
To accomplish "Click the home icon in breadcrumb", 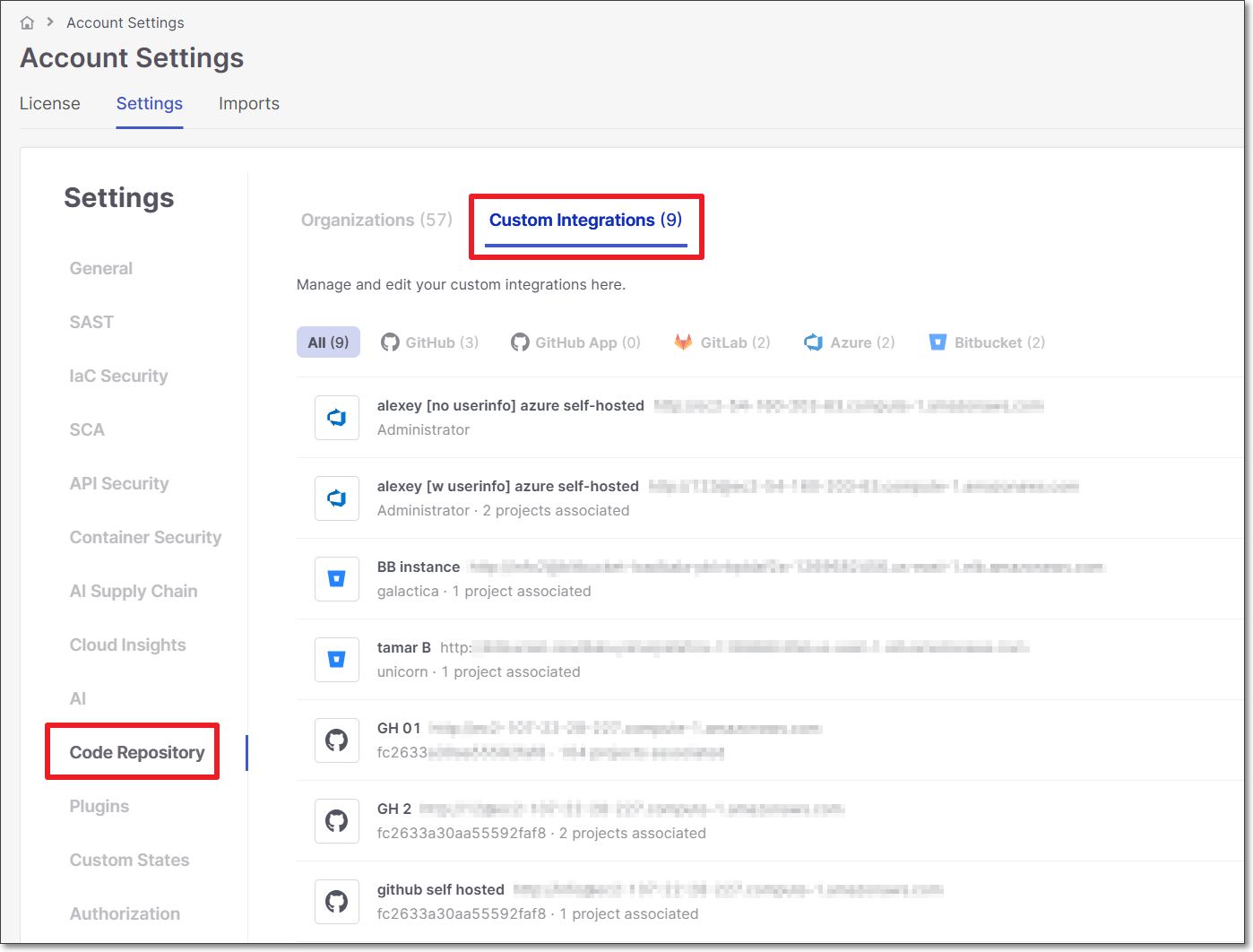I will point(27,22).
